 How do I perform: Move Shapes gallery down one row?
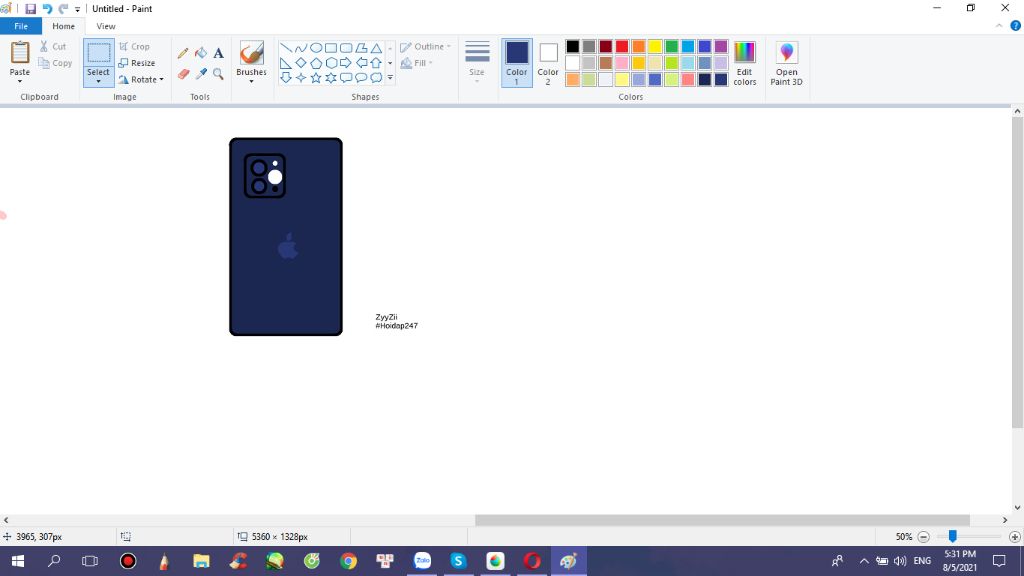click(x=391, y=63)
